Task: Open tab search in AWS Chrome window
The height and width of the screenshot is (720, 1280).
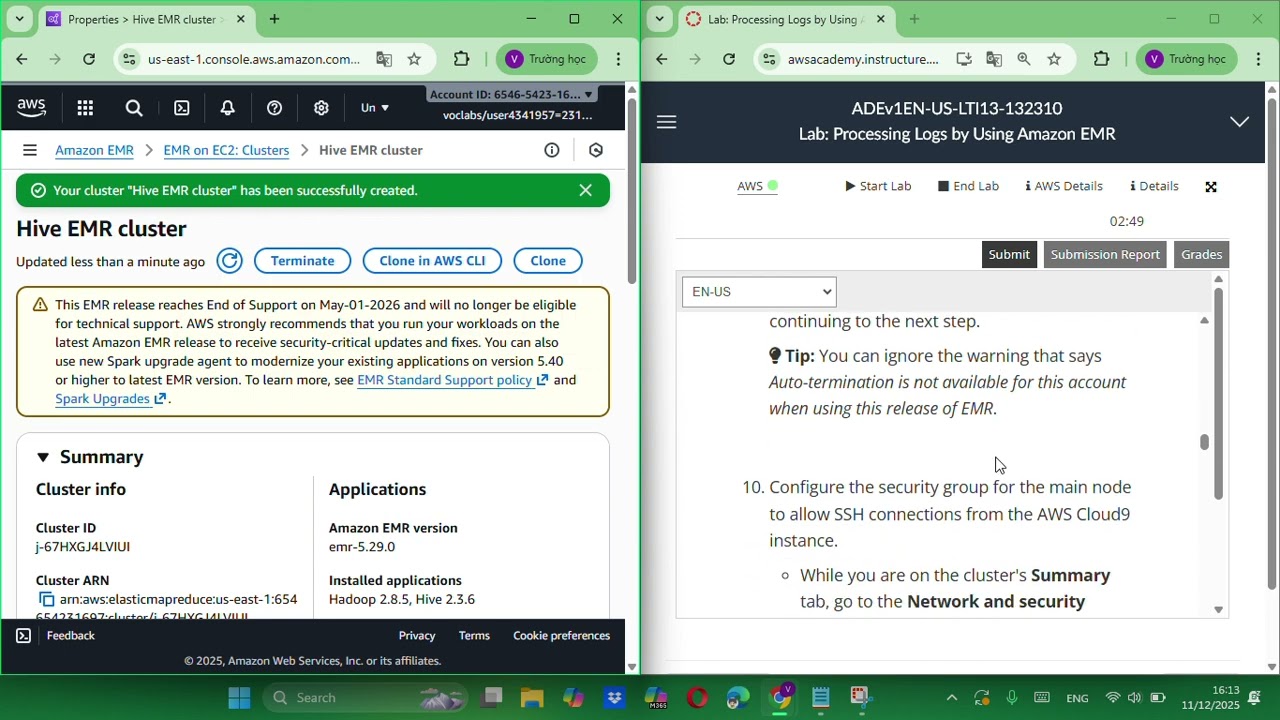Action: (x=19, y=19)
